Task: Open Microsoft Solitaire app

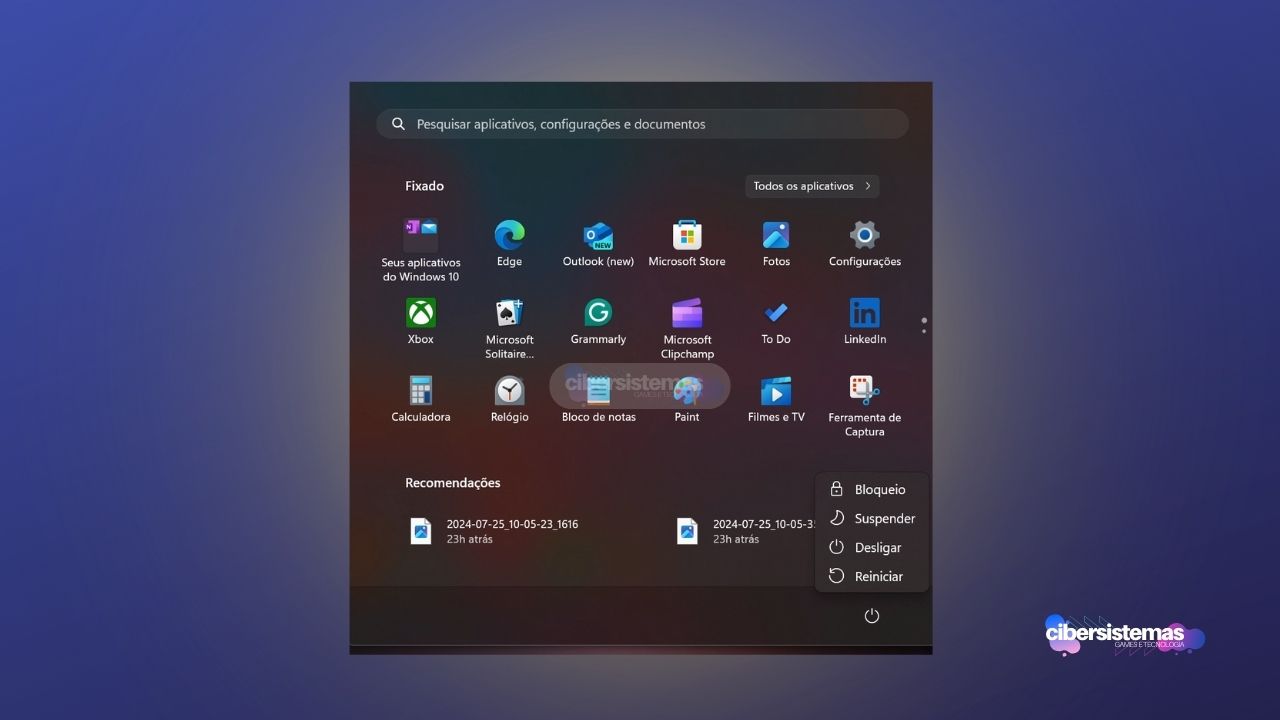Action: pyautogui.click(x=510, y=329)
